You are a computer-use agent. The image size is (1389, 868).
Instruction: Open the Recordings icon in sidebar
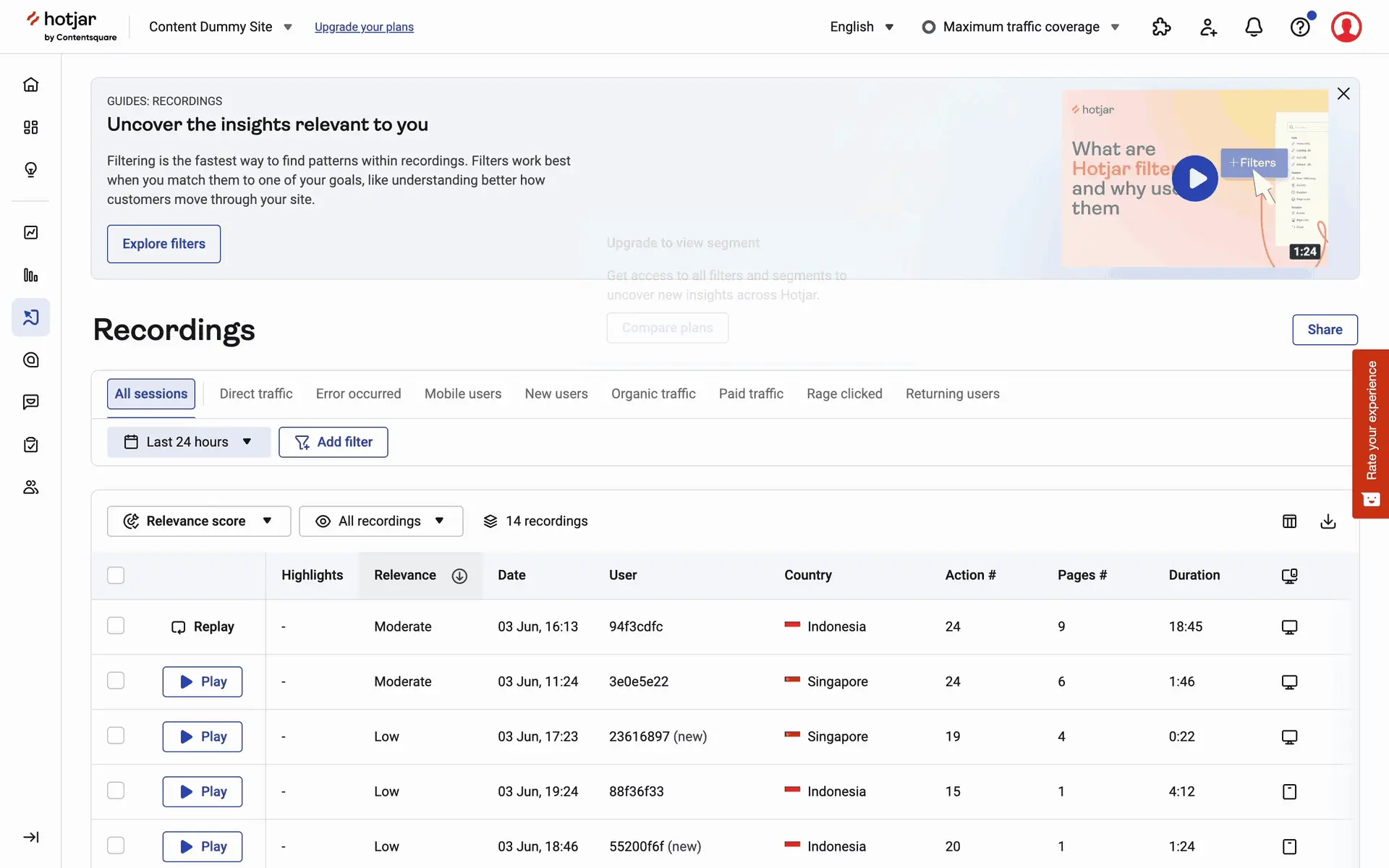pos(30,318)
